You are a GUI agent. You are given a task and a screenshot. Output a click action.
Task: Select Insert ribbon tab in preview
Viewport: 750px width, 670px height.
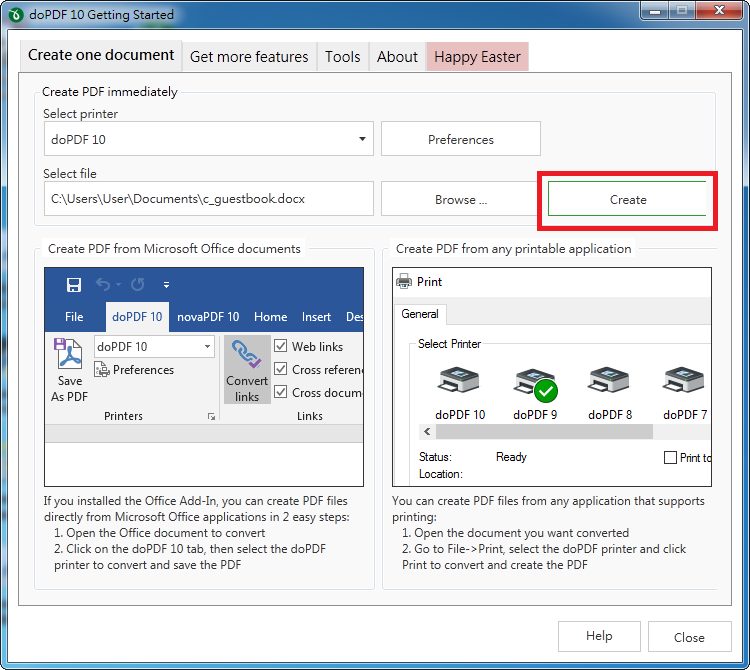click(316, 317)
